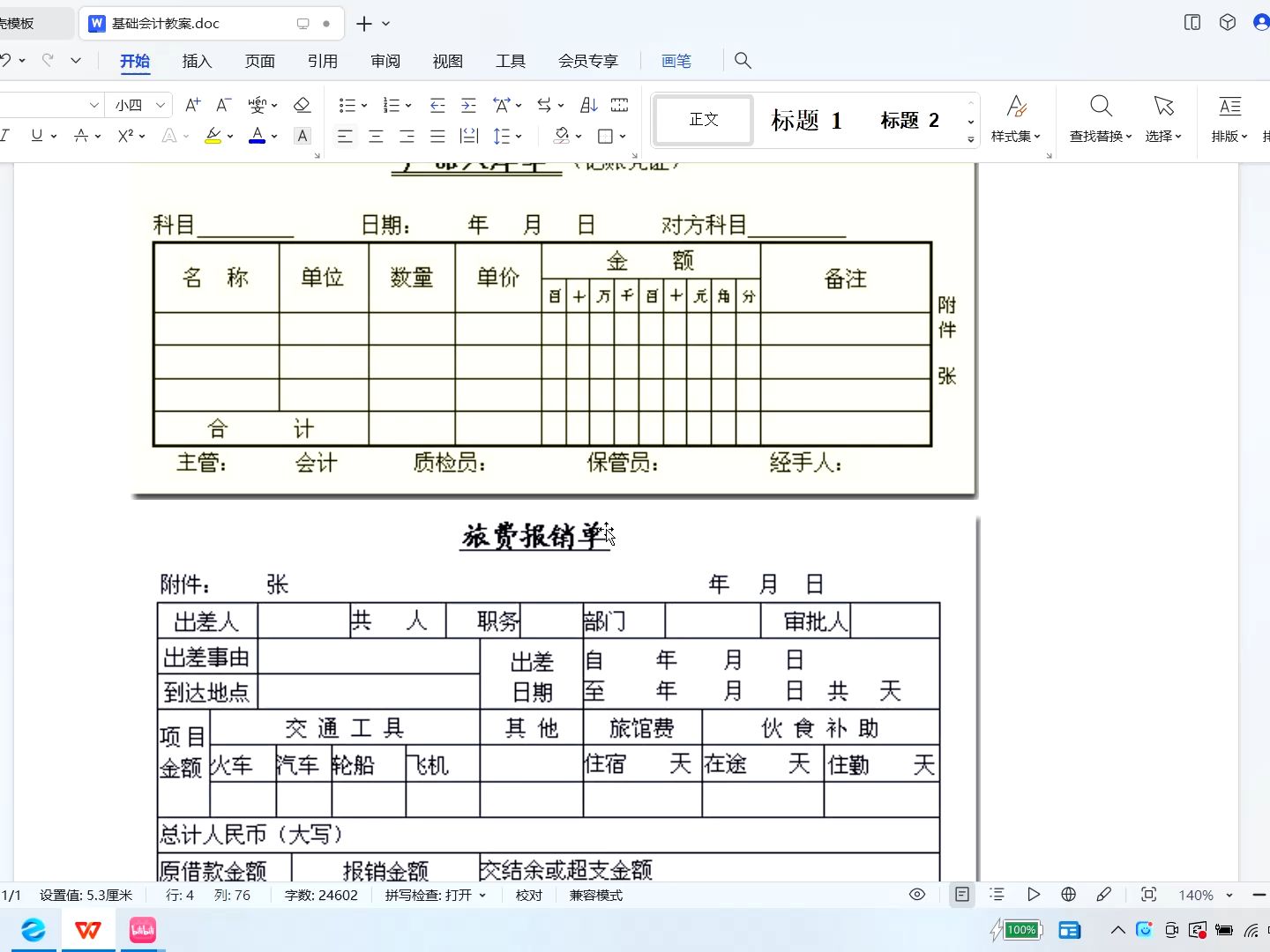Expand the styles gallery list
Screen dimensions: 1270x952
coord(971,139)
